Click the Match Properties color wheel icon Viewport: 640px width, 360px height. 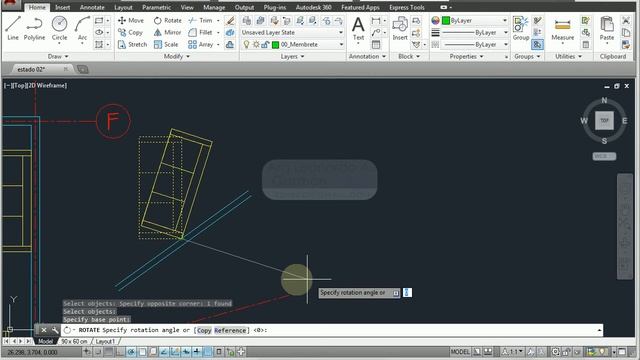tap(436, 20)
